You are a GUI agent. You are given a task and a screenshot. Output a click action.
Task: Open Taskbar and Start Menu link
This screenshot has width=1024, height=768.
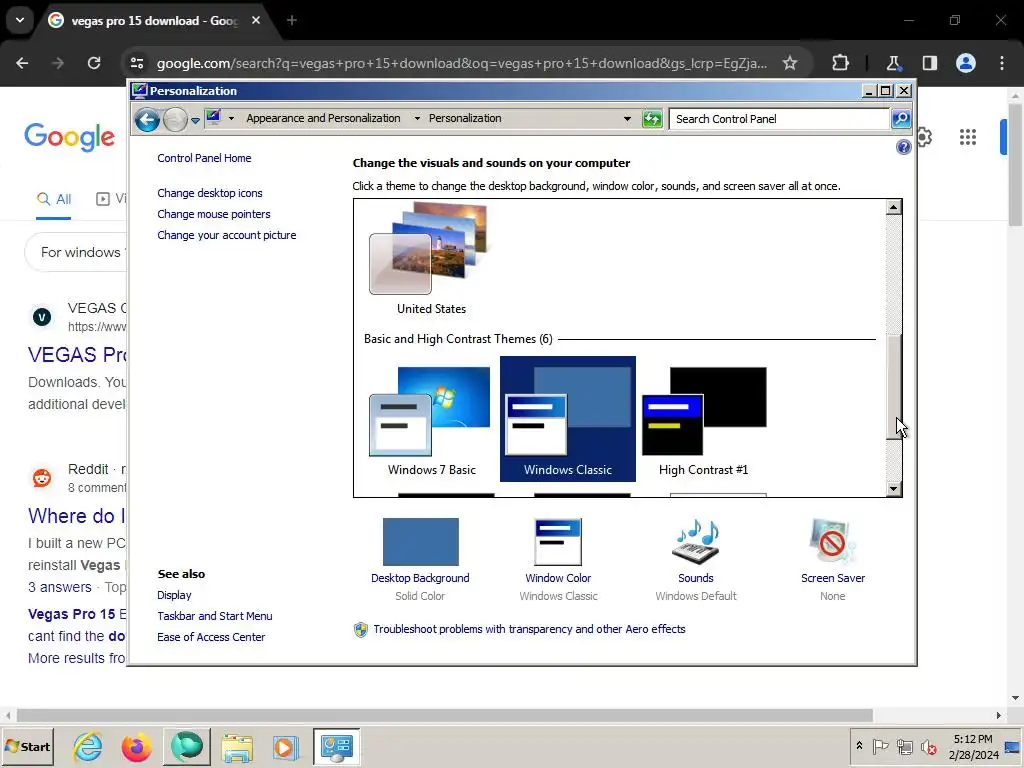[215, 616]
